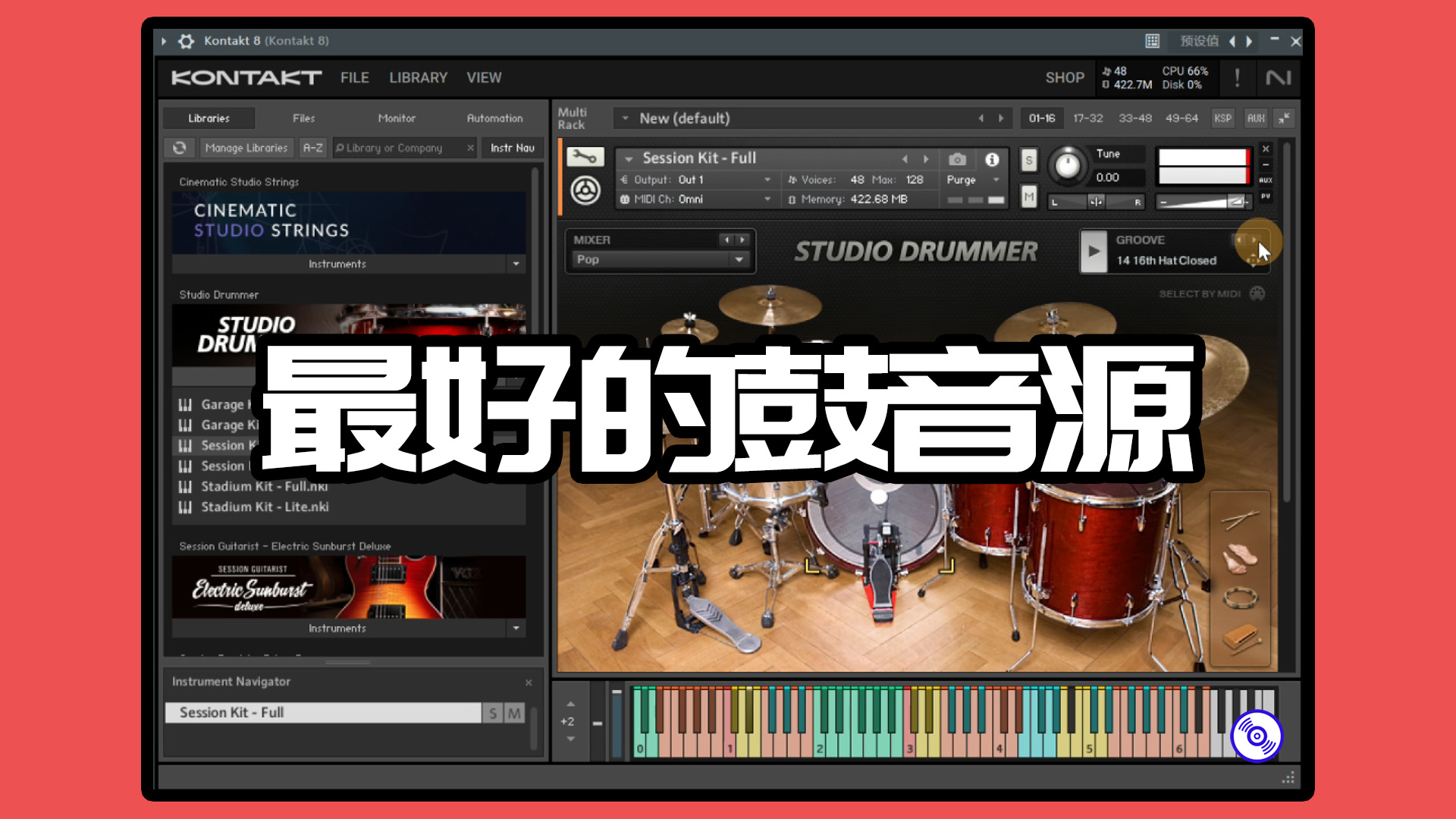Go to previous multi in New (default) bar
The image size is (1456, 819).
[981, 118]
